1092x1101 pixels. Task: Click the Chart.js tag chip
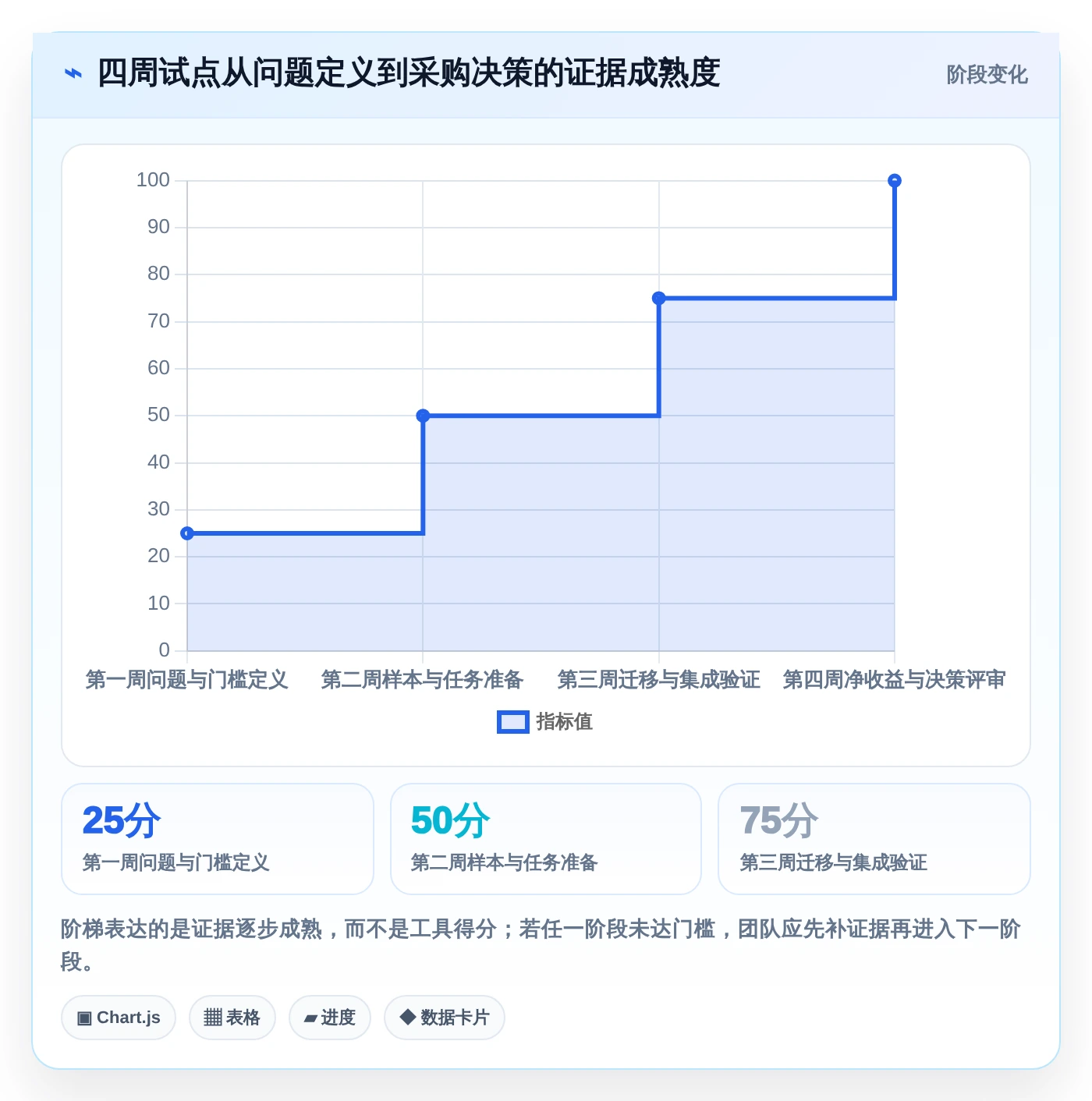pos(119,1018)
